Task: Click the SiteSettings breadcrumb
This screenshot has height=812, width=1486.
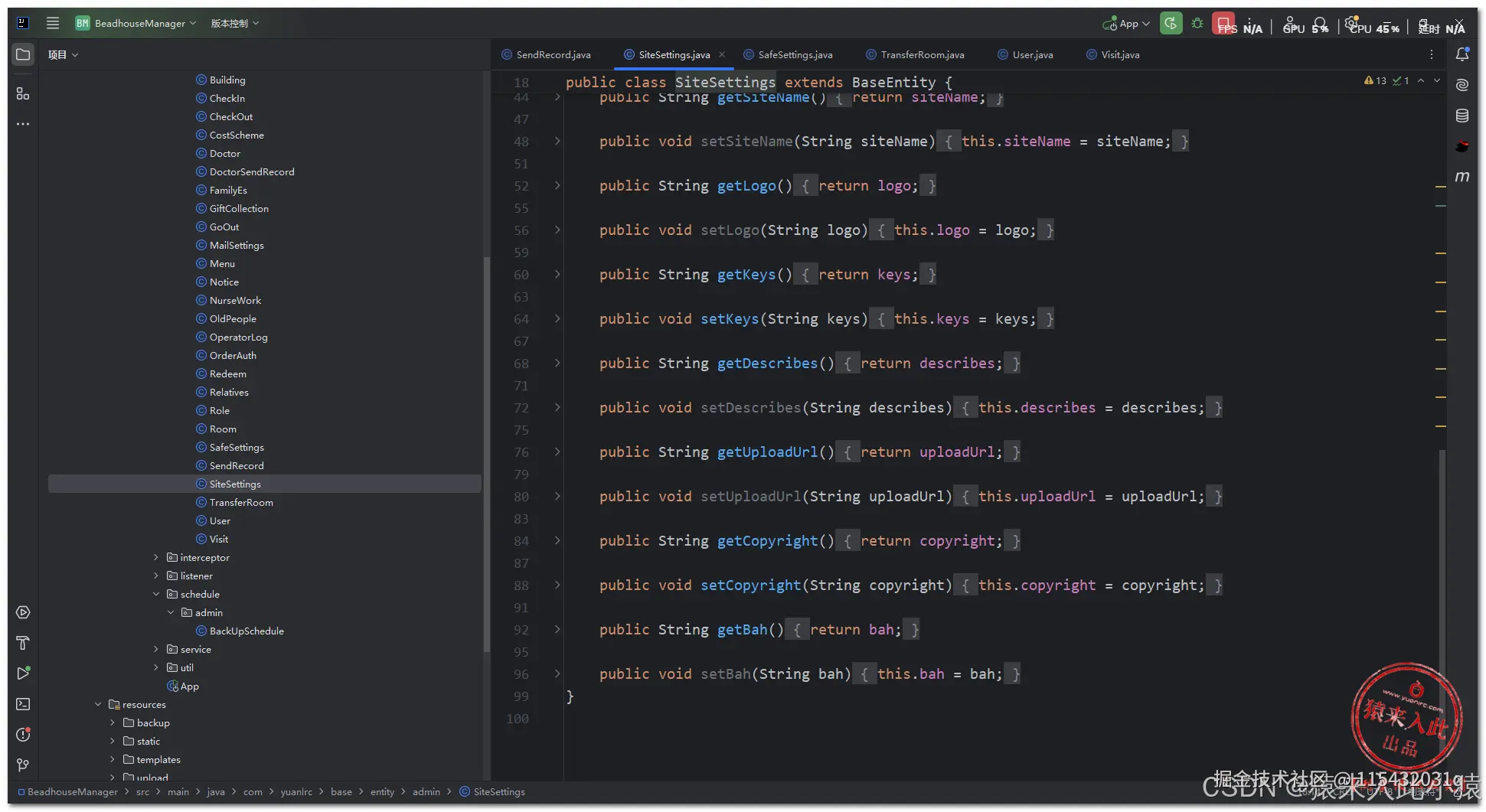Action: coord(492,791)
